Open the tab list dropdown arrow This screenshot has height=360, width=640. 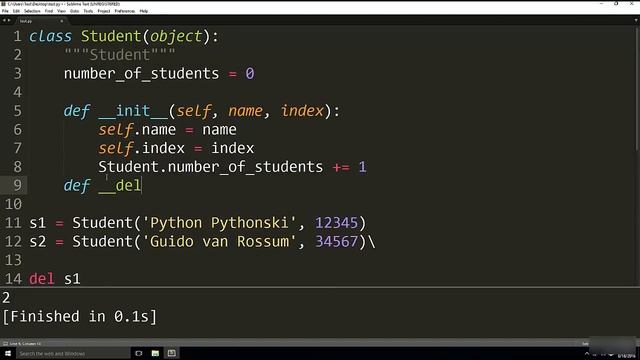tap(636, 20)
